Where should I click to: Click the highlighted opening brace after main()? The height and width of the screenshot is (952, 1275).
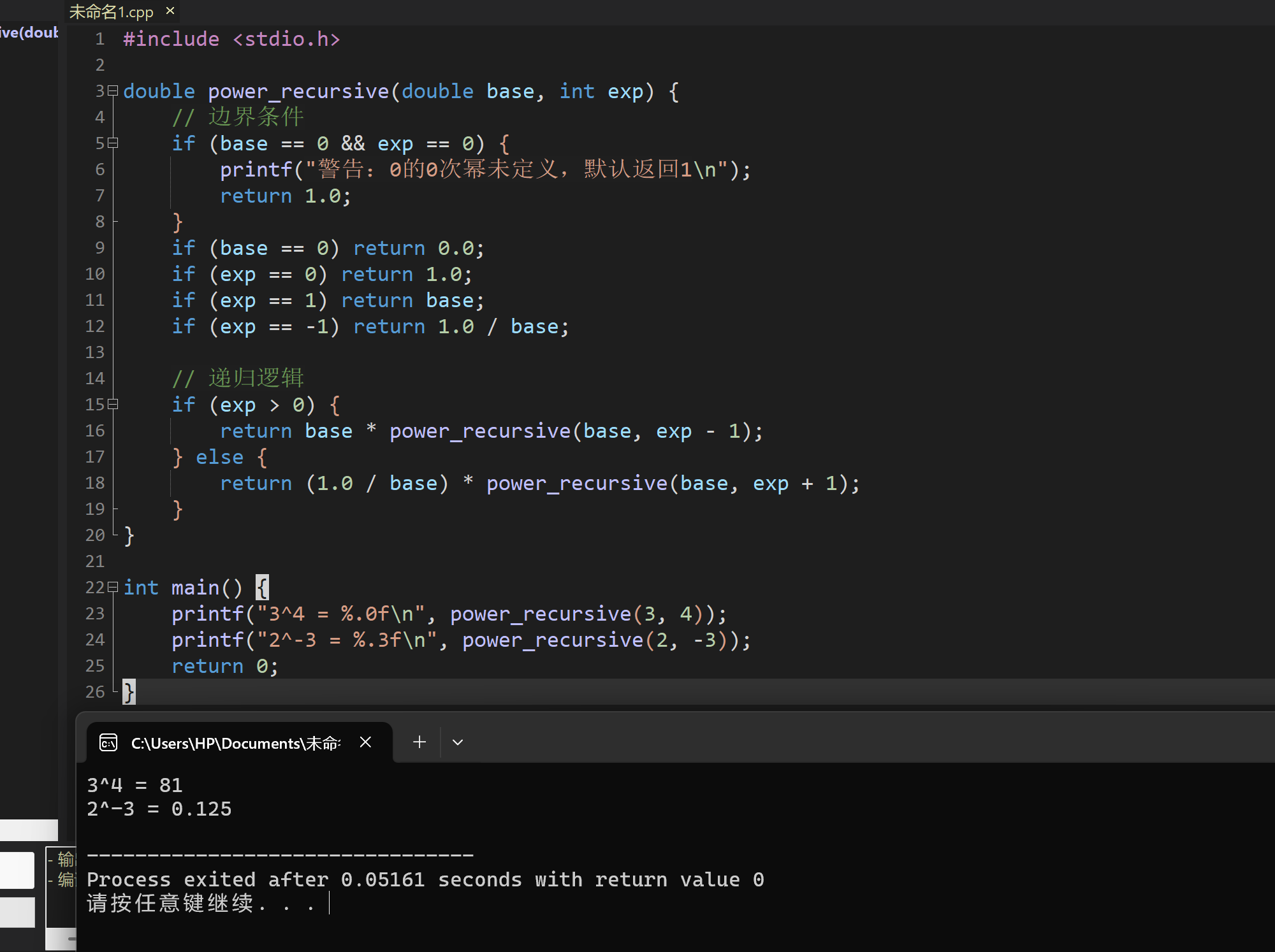coord(262,587)
